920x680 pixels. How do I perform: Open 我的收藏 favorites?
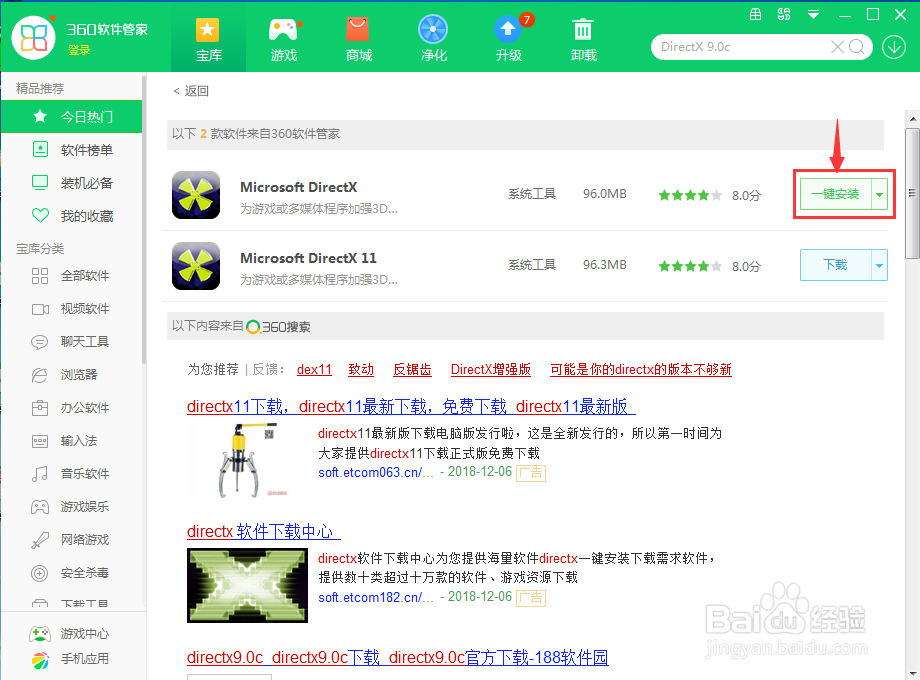click(72, 216)
